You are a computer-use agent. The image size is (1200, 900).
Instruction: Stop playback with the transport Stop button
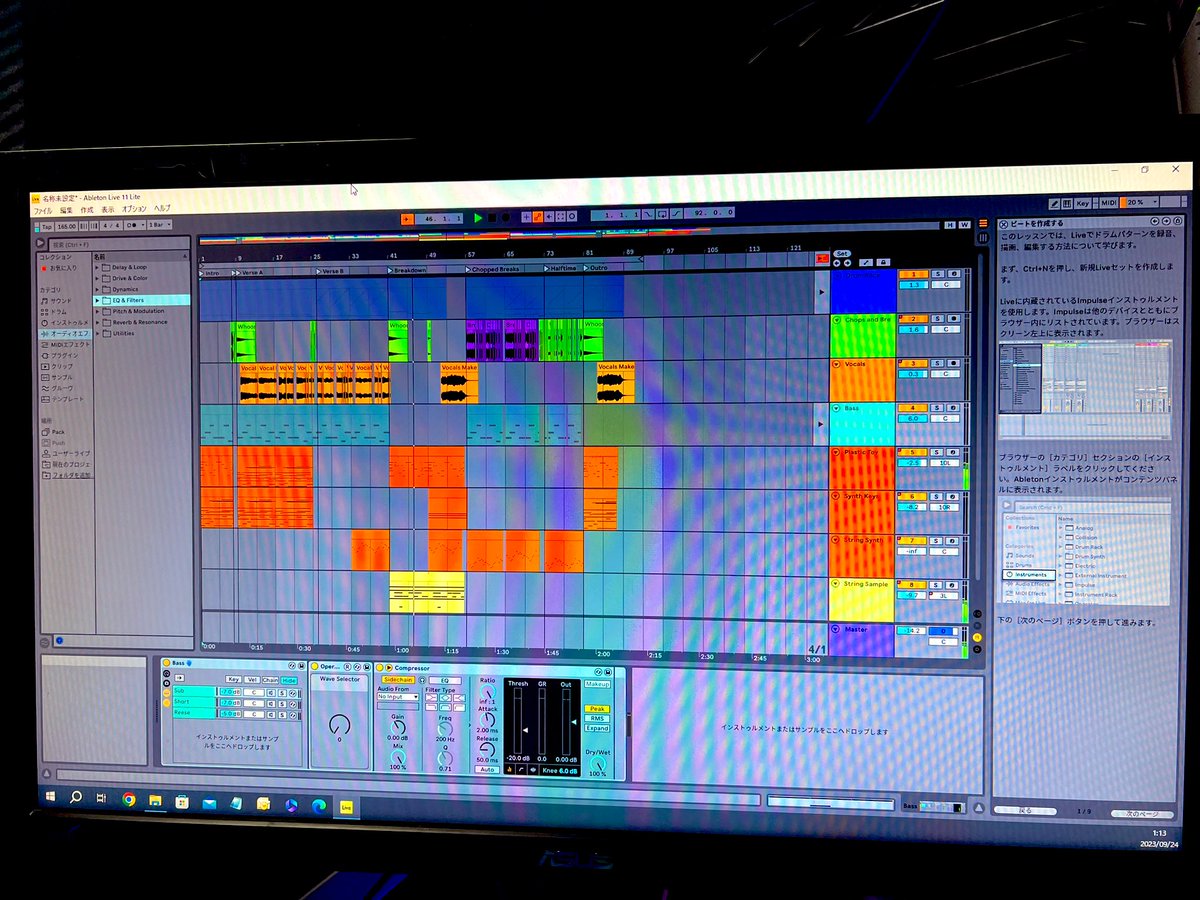[x=492, y=217]
